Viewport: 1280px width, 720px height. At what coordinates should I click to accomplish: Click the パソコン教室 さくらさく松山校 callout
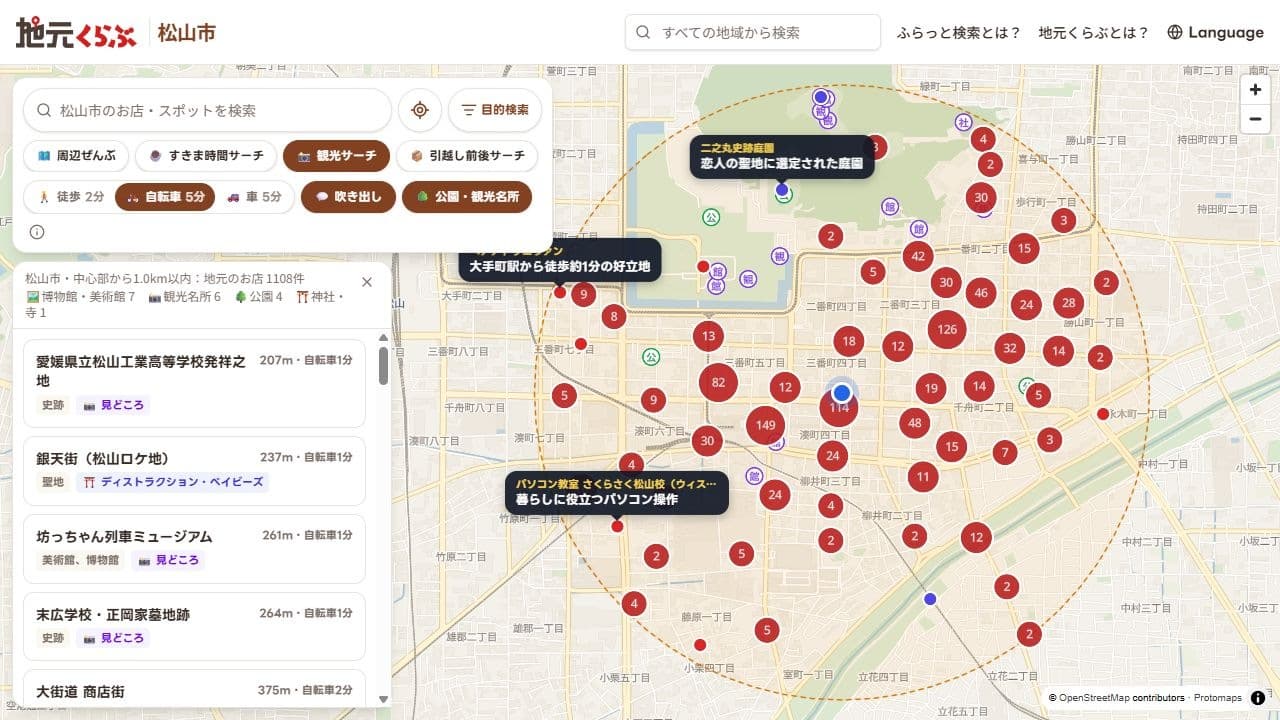click(617, 492)
